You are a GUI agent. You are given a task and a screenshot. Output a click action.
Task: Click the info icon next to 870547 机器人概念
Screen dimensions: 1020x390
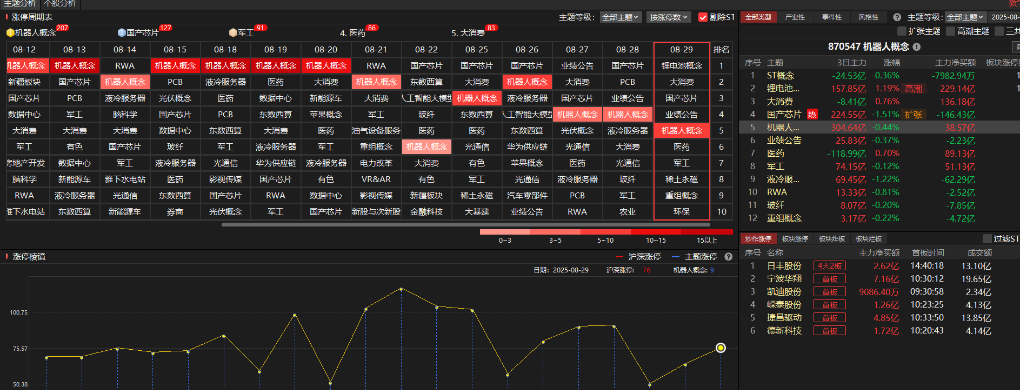(x=917, y=47)
